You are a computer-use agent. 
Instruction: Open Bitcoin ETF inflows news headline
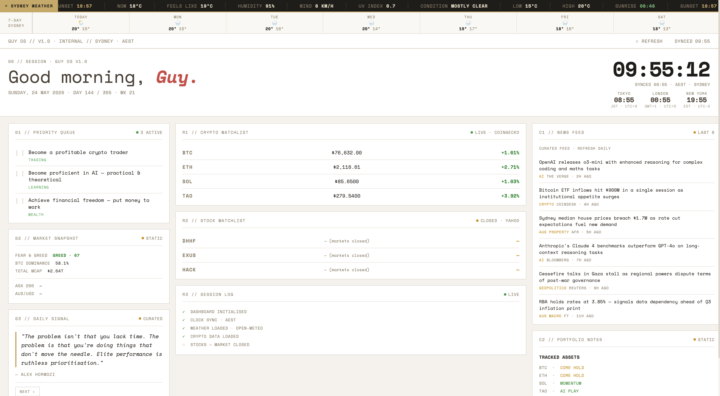[x=611, y=193]
